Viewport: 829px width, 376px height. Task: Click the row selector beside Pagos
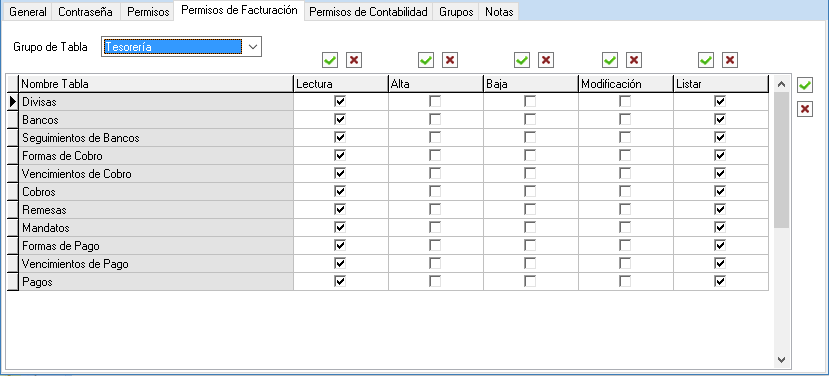(13, 281)
